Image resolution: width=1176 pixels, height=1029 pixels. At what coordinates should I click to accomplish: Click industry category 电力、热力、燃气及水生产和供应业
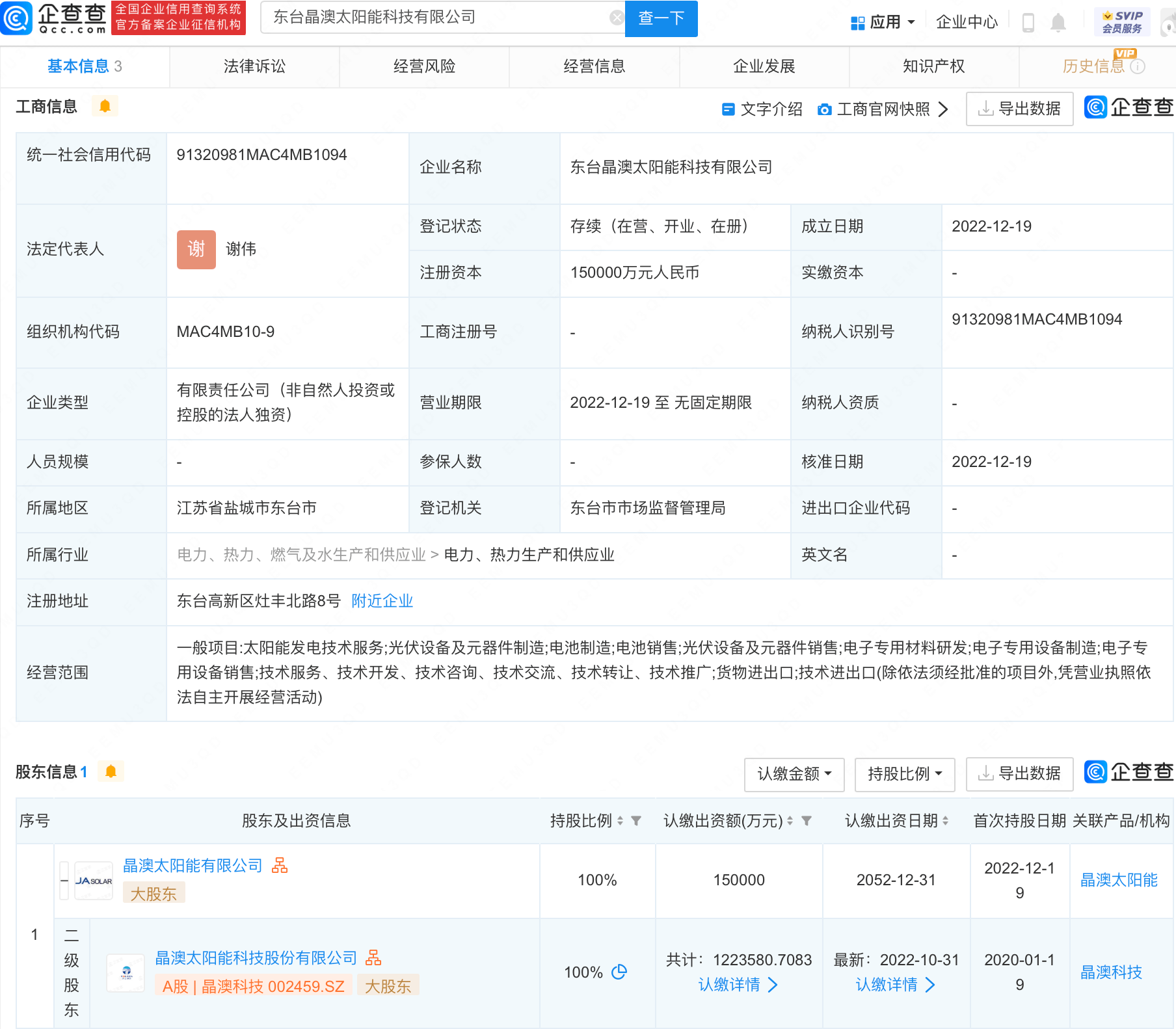(x=301, y=555)
